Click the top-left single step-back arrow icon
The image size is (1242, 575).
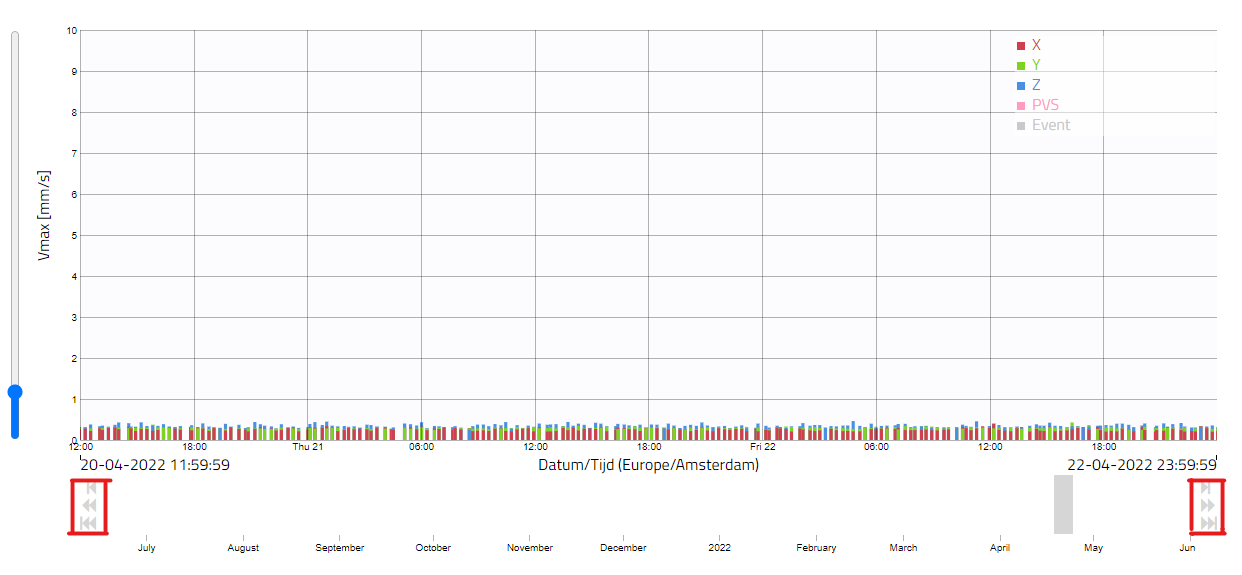(90, 488)
